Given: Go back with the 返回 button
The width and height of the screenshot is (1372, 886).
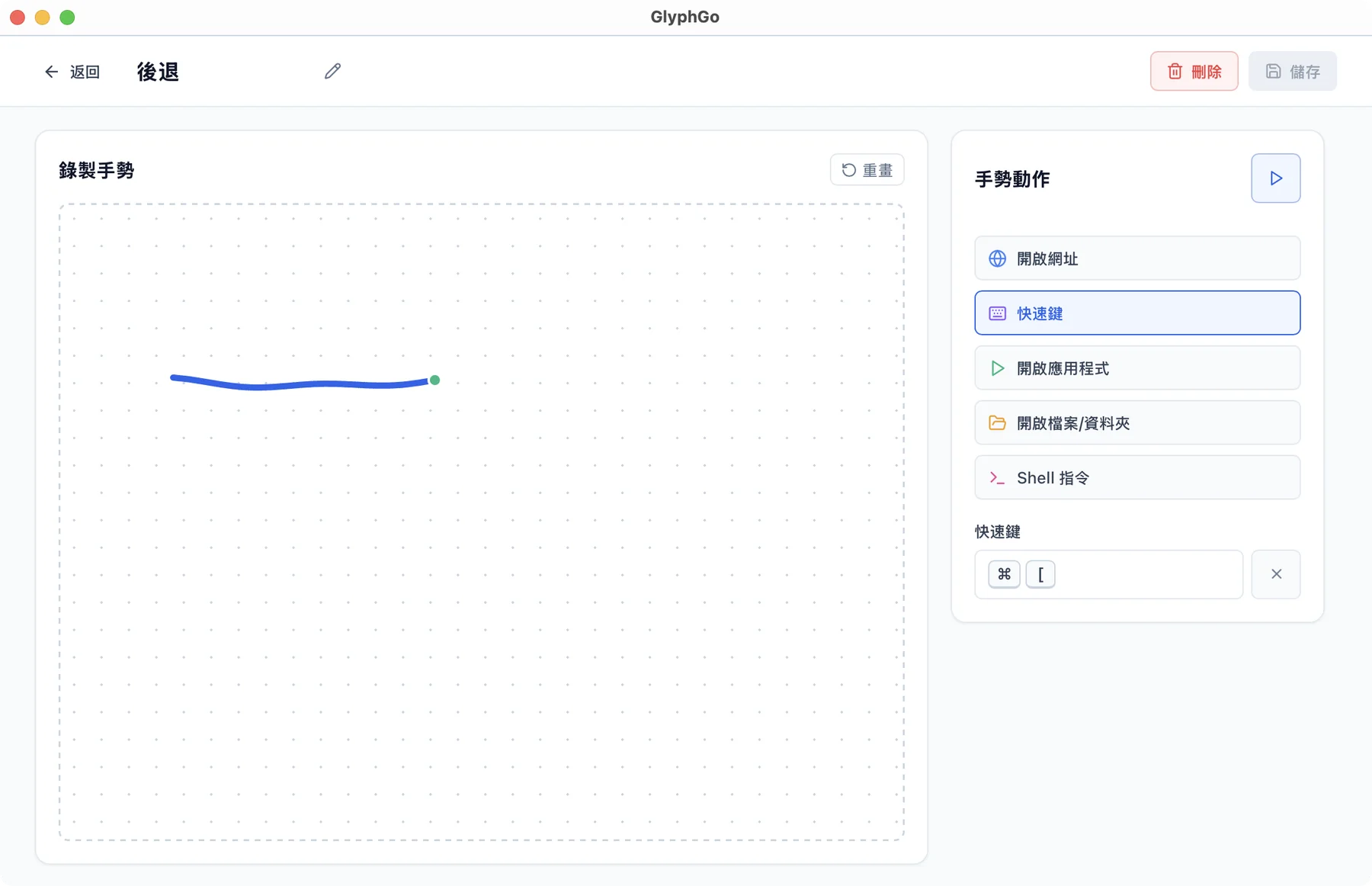Looking at the screenshot, I should click(x=72, y=72).
